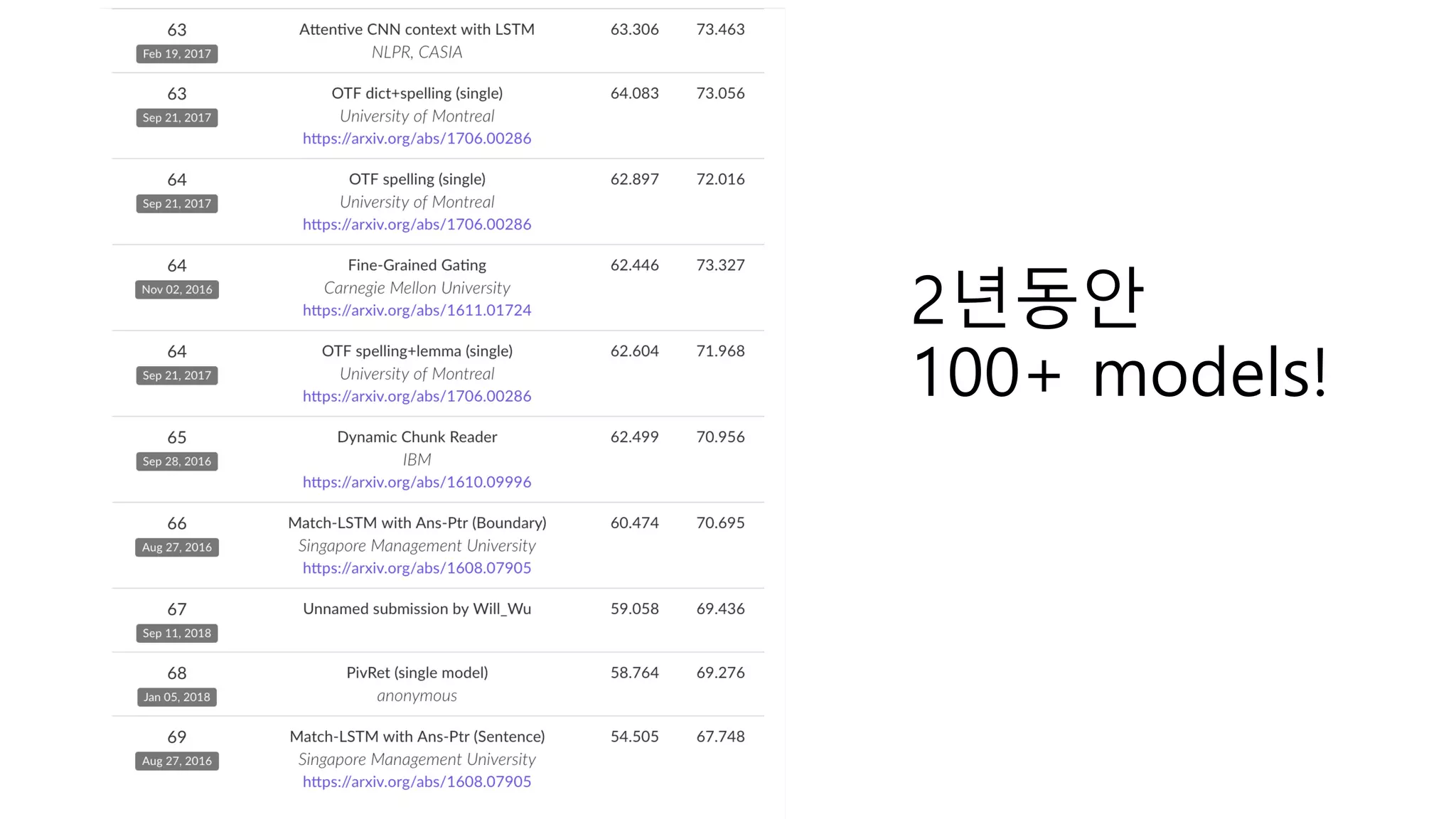
Task: Open the arxiv.org/abs/1610.09996 link
Action: [417, 483]
